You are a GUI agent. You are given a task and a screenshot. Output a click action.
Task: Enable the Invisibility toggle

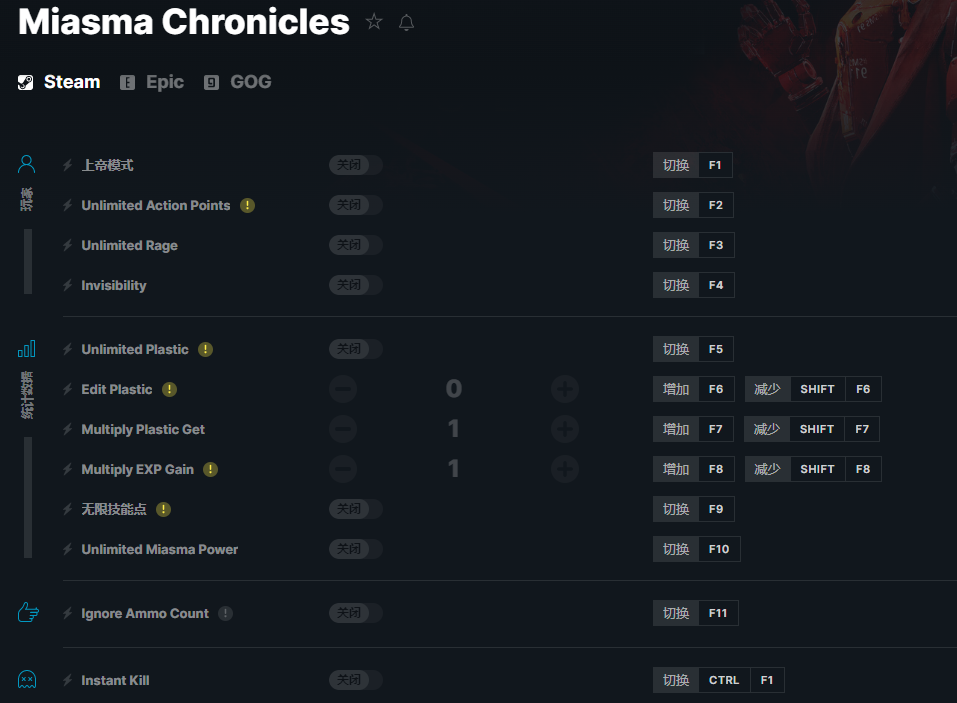pyautogui.click(x=356, y=285)
